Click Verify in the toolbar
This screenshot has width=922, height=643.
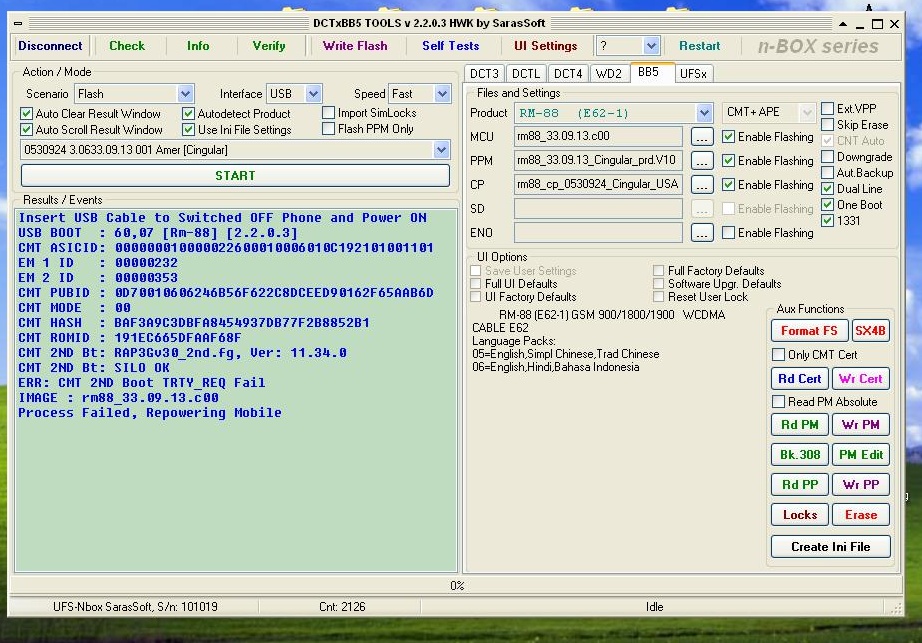[x=269, y=46]
